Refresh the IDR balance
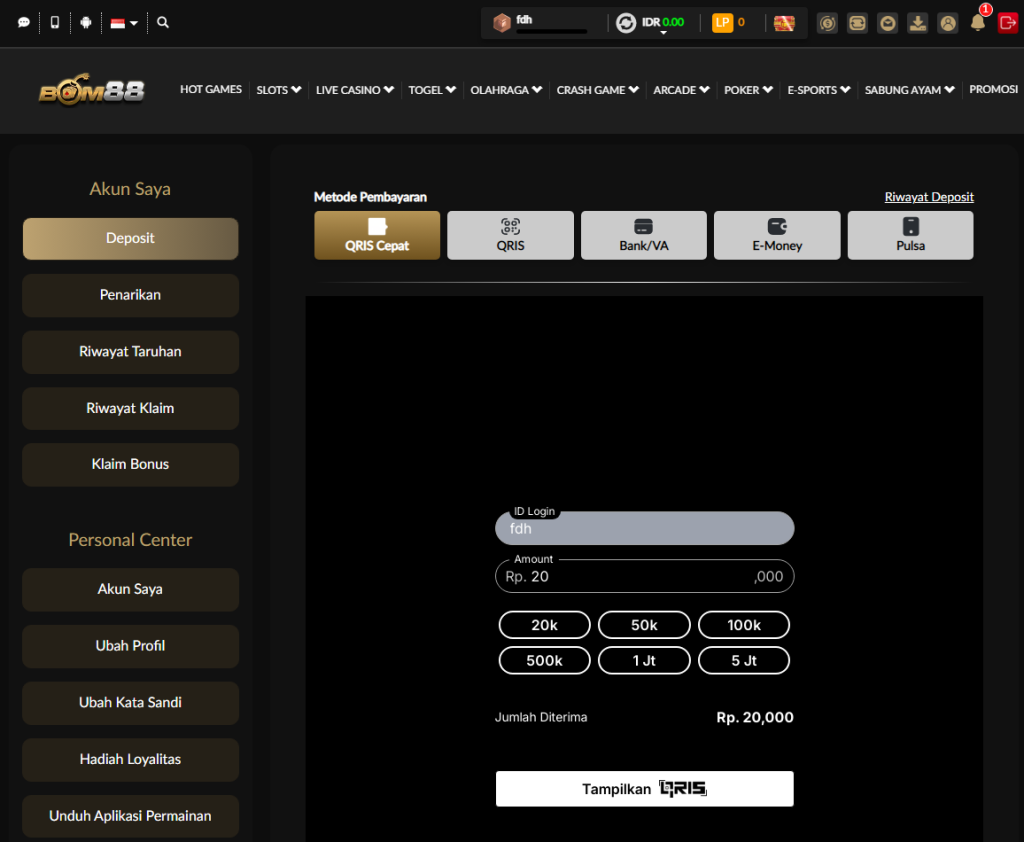The height and width of the screenshot is (842, 1024). click(626, 23)
